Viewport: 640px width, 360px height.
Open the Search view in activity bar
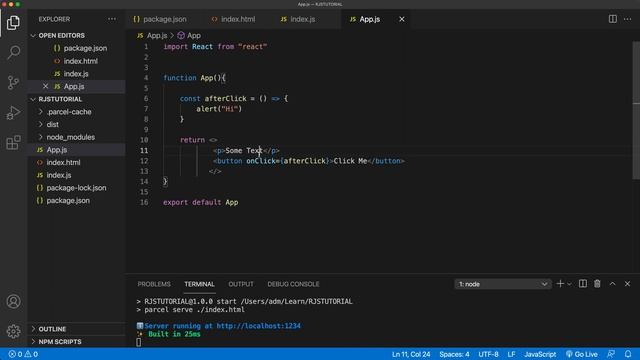click(13, 52)
